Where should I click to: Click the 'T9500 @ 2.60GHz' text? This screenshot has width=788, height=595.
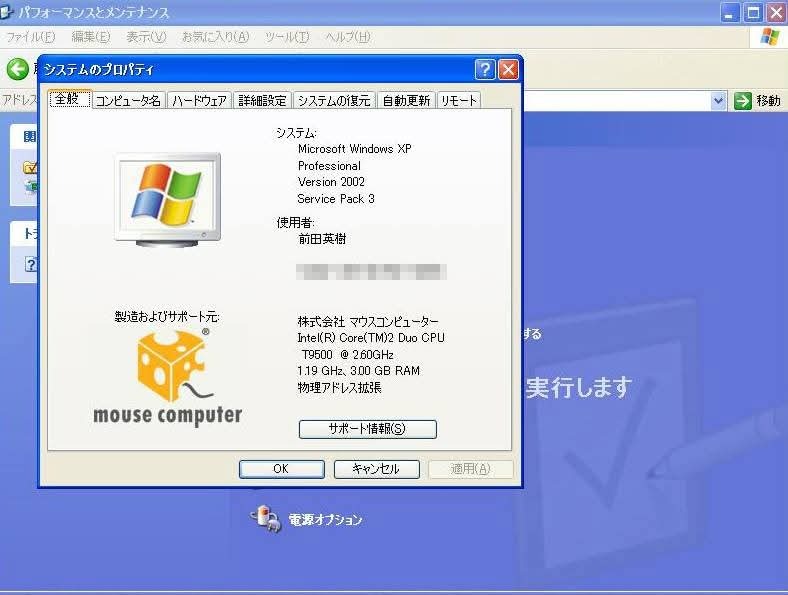tap(348, 355)
